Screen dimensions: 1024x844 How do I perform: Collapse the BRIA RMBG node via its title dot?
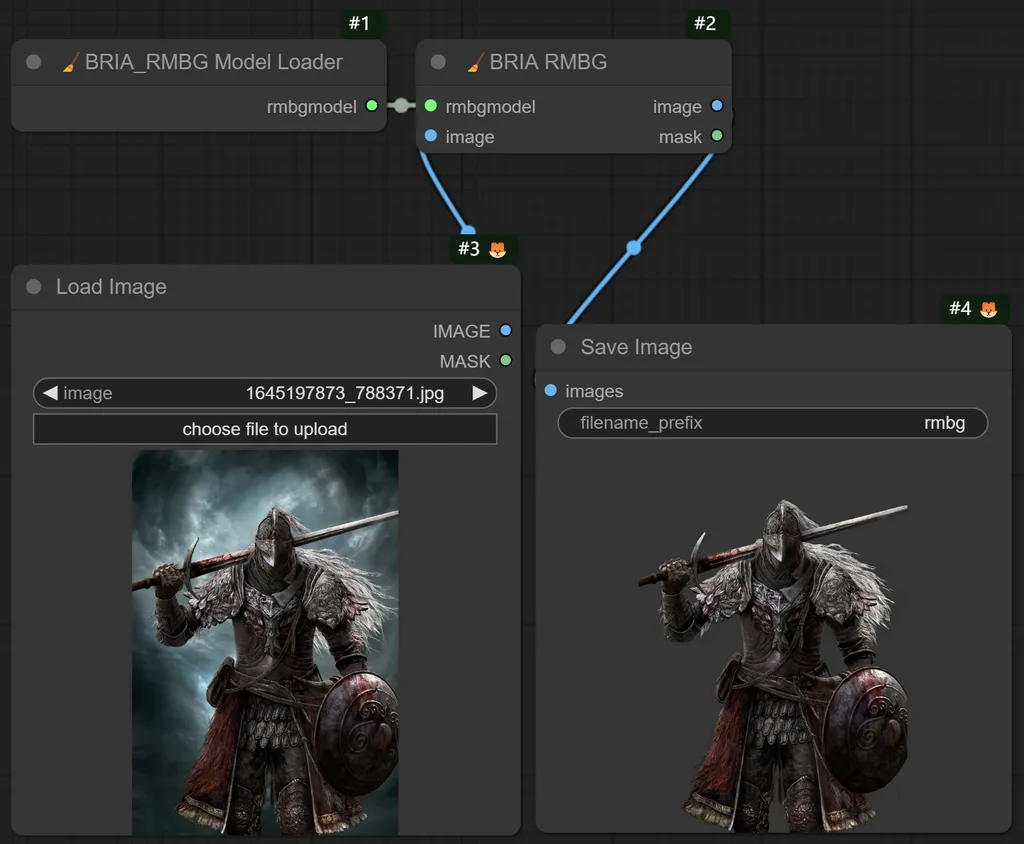[x=437, y=61]
